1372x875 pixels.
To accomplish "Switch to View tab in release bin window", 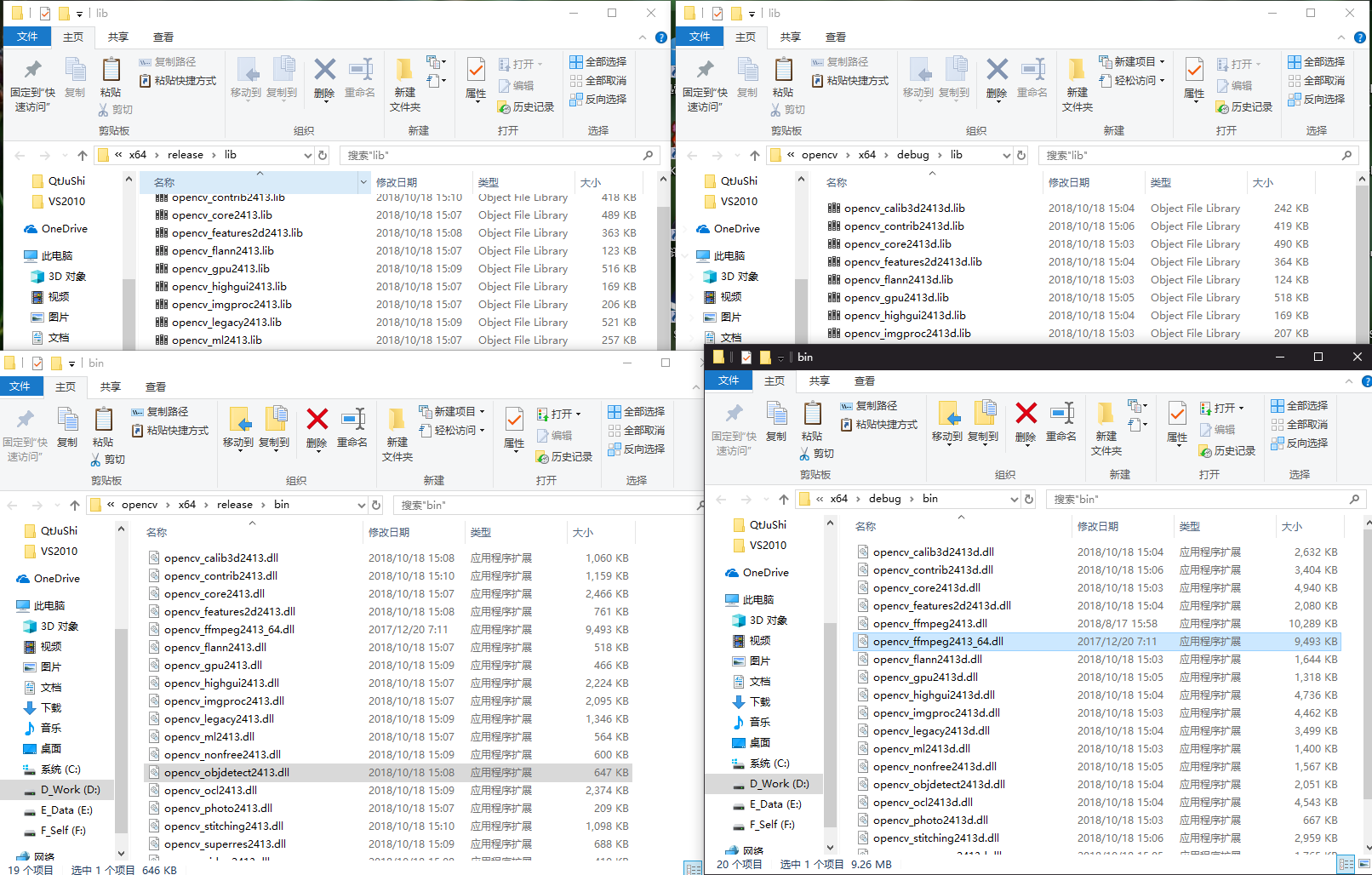I will pyautogui.click(x=156, y=386).
